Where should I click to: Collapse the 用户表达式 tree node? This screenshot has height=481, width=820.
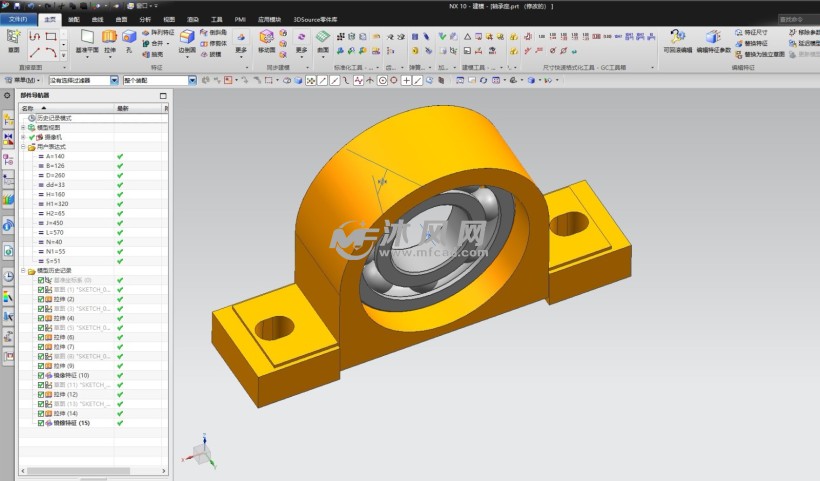point(23,147)
